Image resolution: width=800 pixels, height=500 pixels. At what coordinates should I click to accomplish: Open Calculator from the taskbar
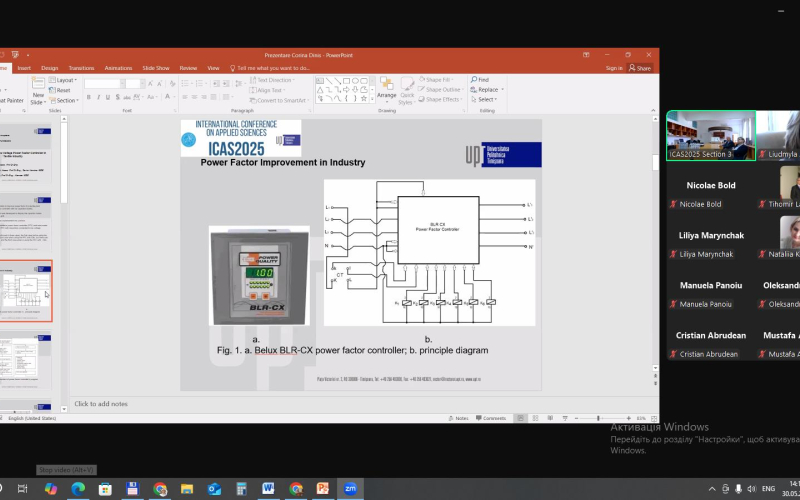pyautogui.click(x=241, y=488)
